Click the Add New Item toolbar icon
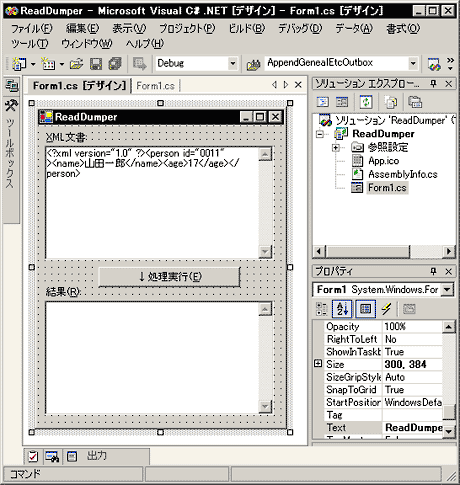This screenshot has width=460, height=485. 48,63
